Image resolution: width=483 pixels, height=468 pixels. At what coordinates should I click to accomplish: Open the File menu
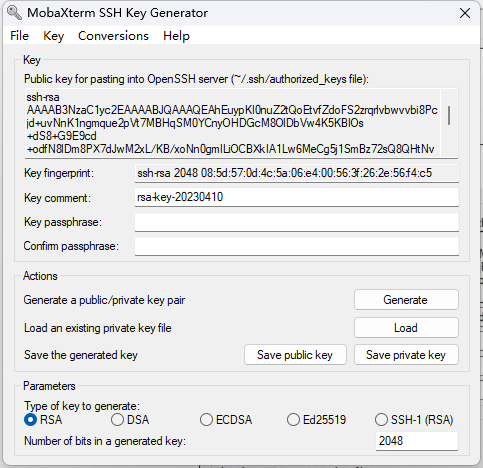[x=19, y=36]
